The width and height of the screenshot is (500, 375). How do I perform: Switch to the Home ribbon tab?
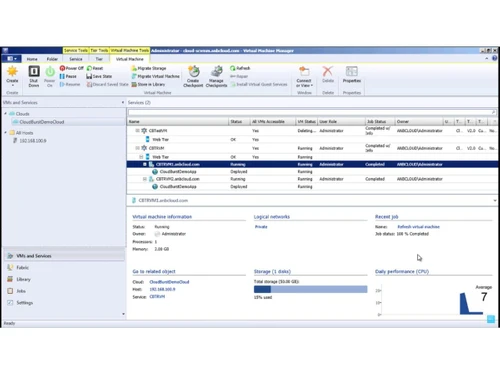tap(32, 59)
